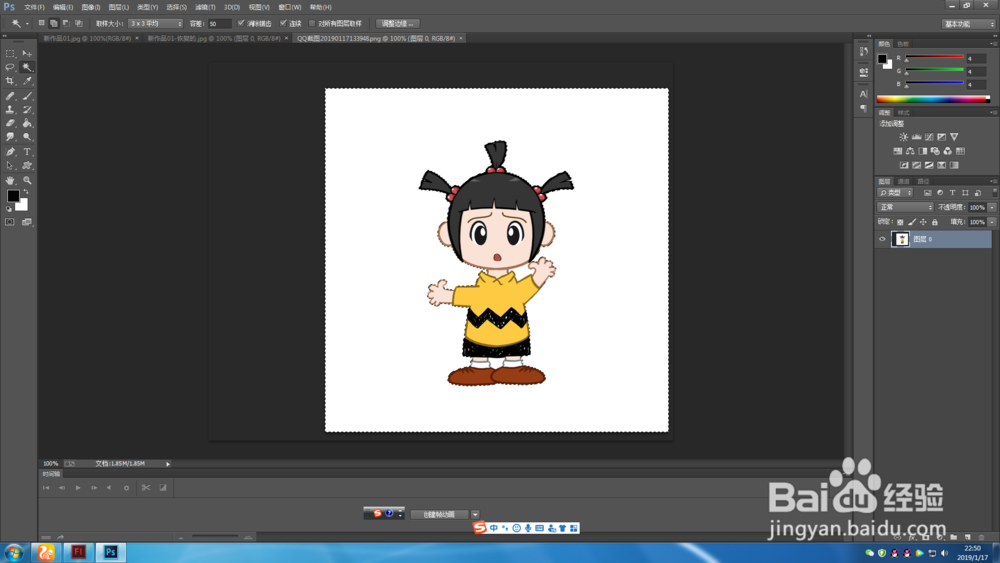Choose the Hand tool
Screen dimensions: 1000x563
(10, 180)
